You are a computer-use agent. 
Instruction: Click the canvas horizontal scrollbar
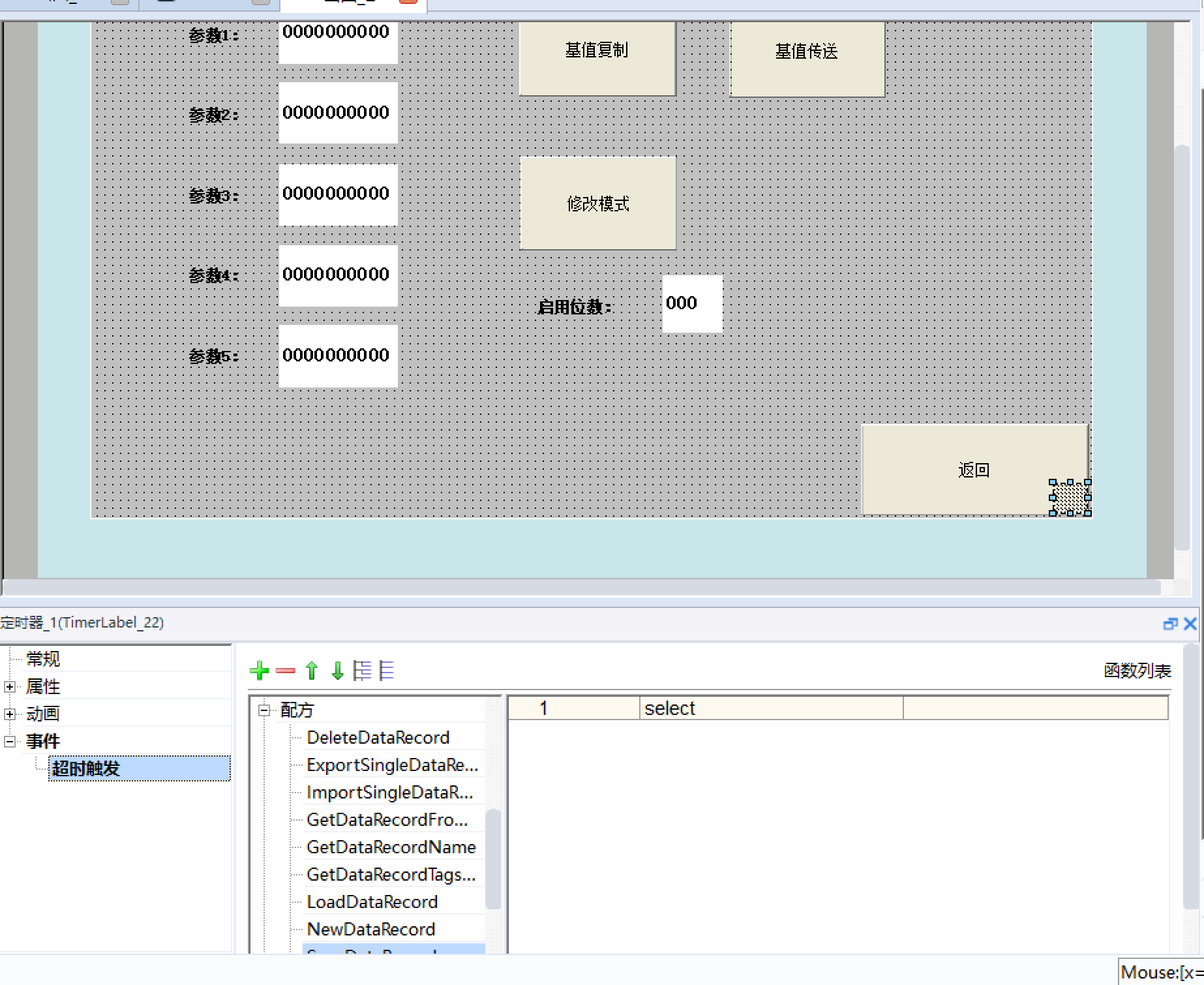click(580, 588)
